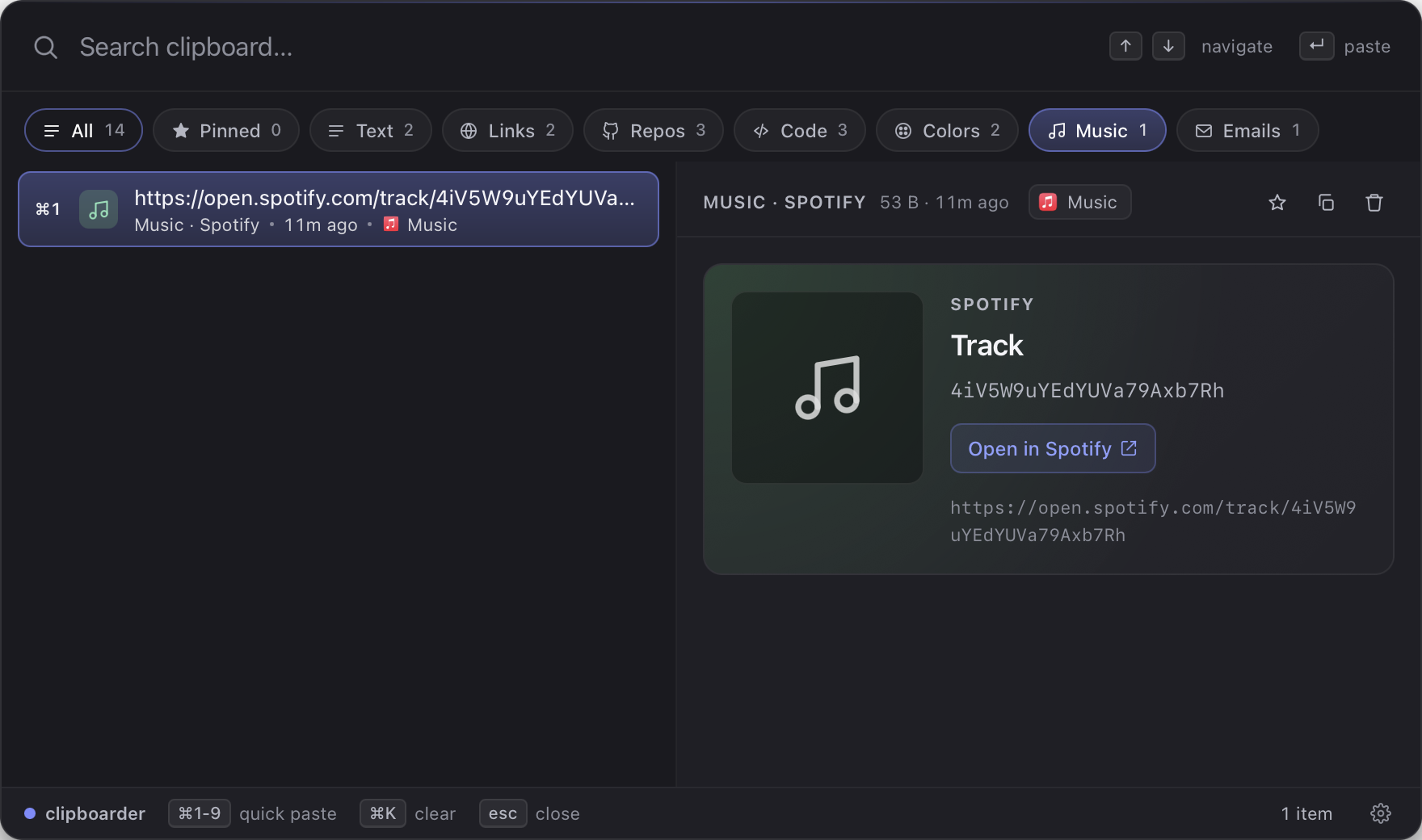Delete item with the trash icon
The height and width of the screenshot is (840, 1422).
click(1374, 202)
